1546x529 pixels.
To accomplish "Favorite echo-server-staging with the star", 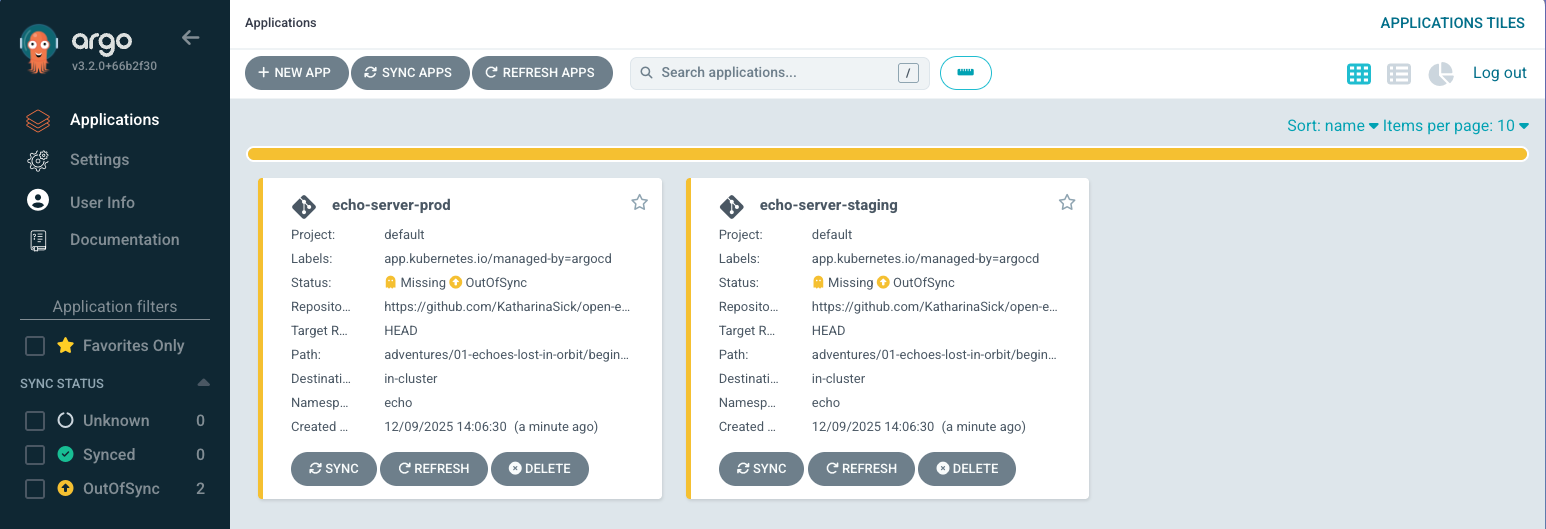I will [1067, 202].
